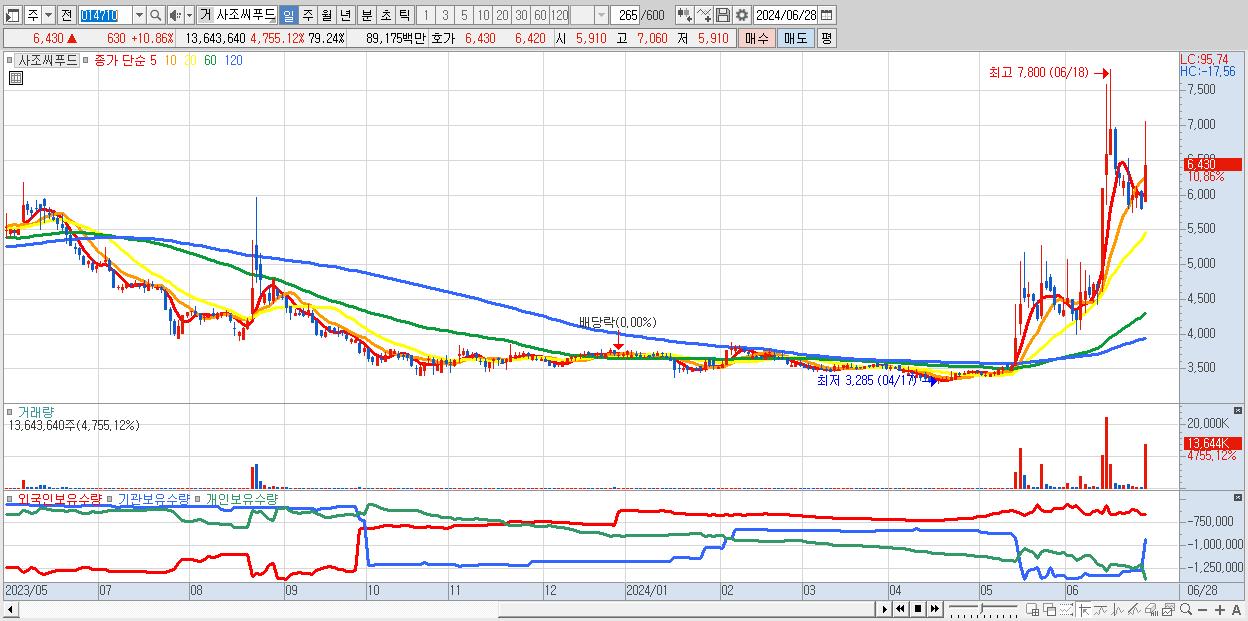
Task: Select the moving average 60 legend
Action: (x=210, y=60)
